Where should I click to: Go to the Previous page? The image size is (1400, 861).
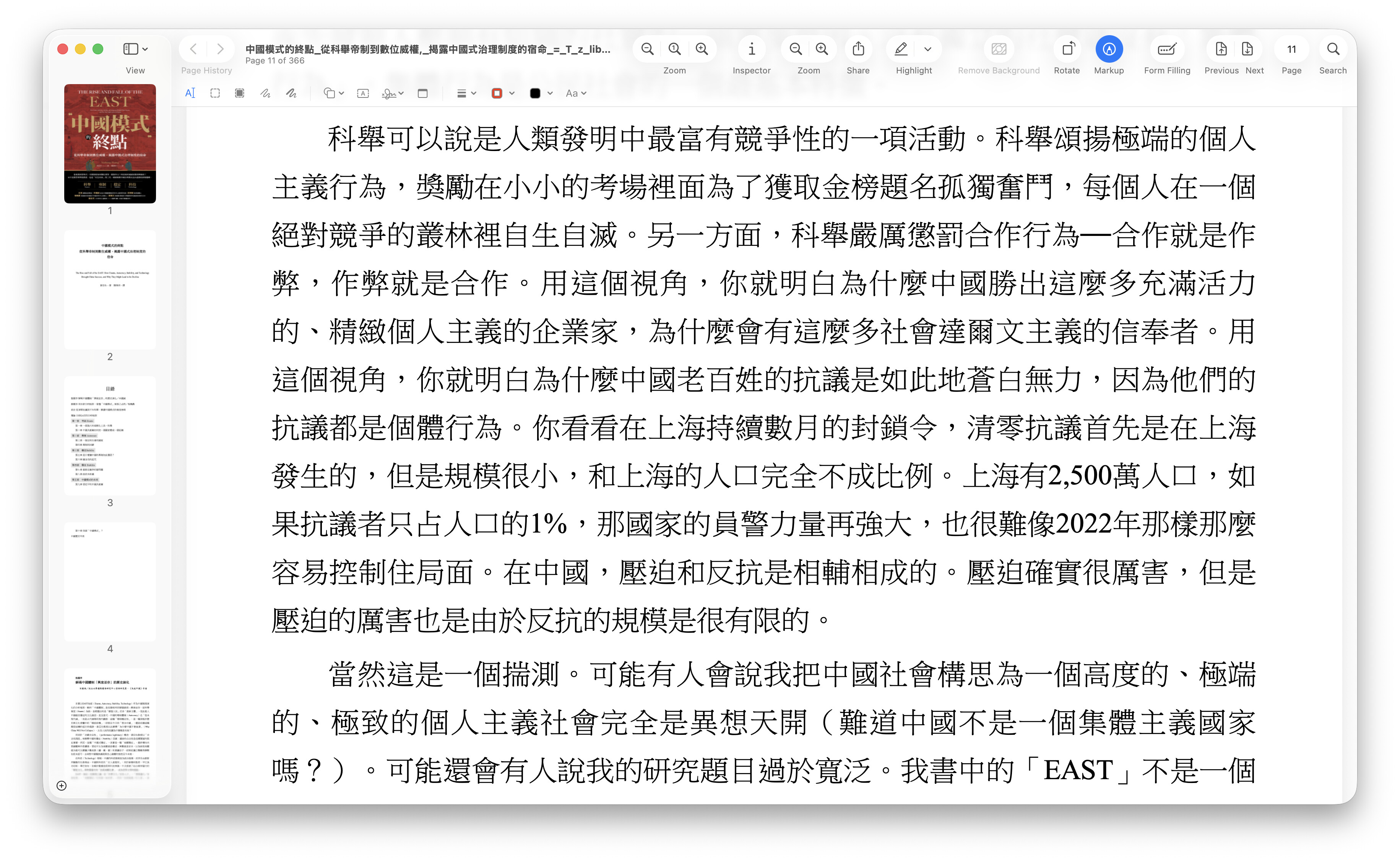pyautogui.click(x=1221, y=50)
